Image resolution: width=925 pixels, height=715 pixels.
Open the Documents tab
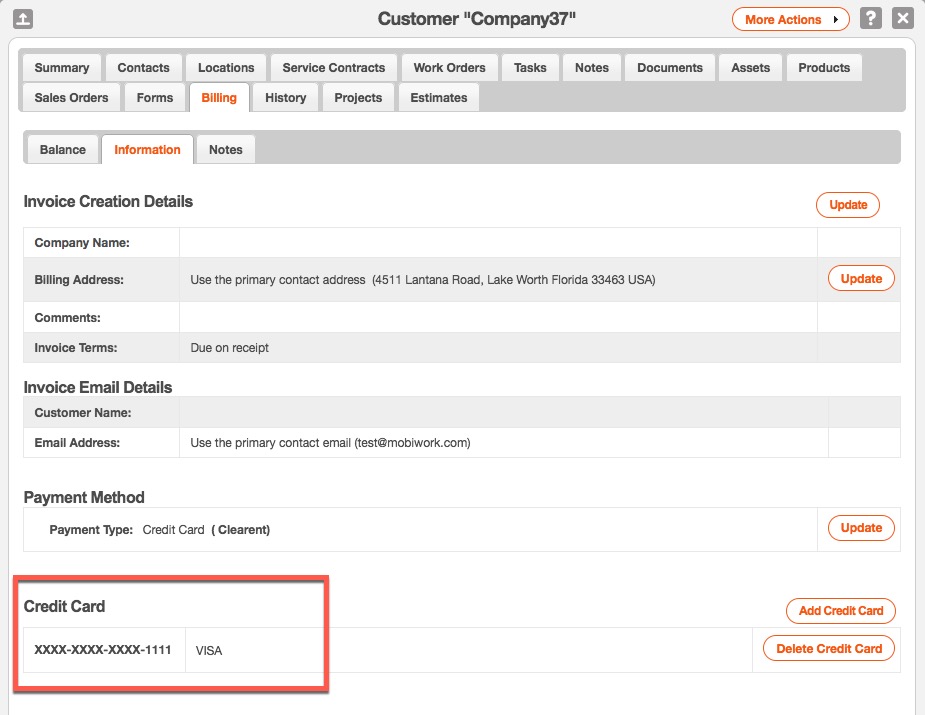[669, 68]
